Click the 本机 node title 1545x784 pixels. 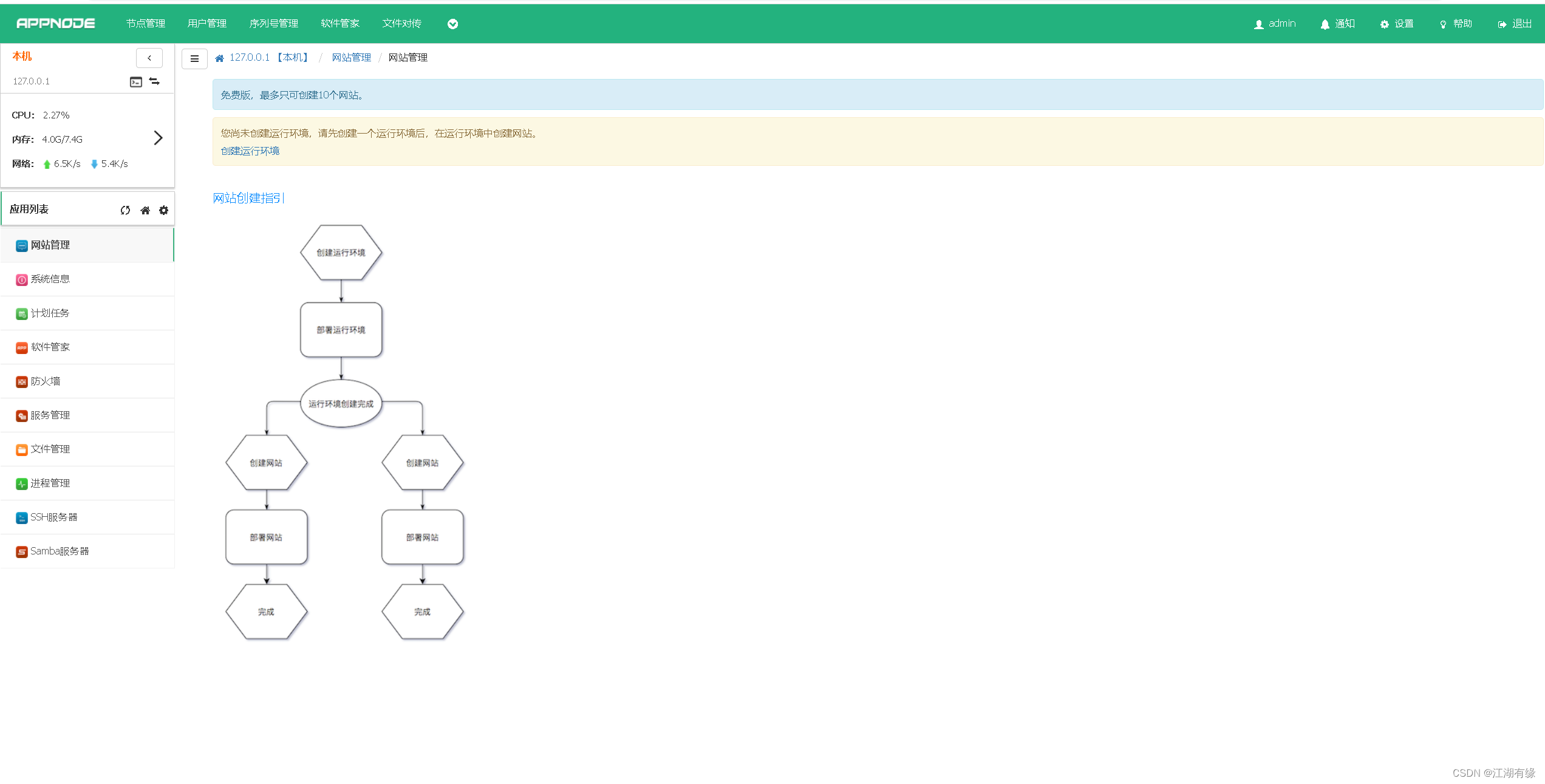(22, 56)
